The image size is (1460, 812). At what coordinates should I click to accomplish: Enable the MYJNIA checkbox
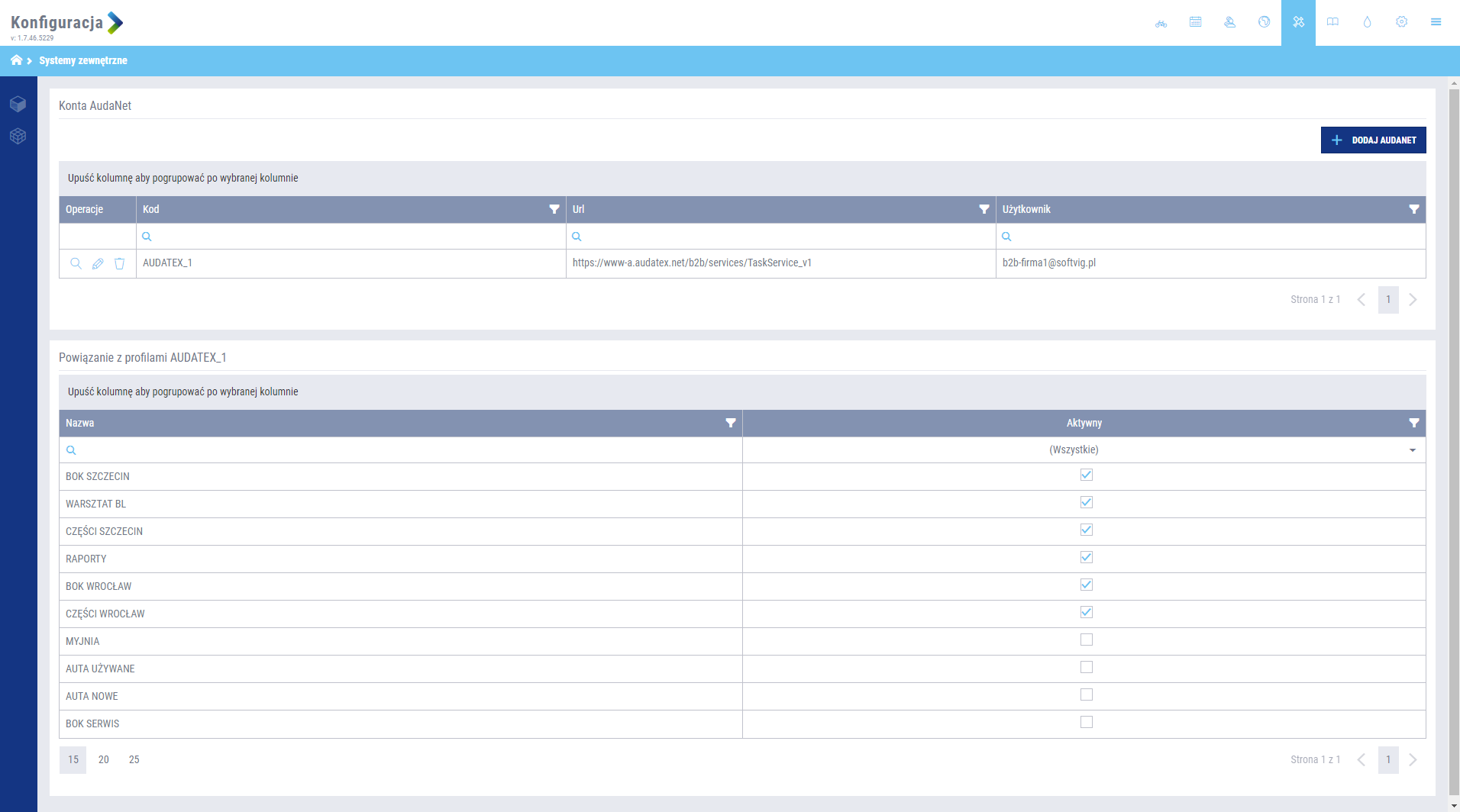point(1086,640)
